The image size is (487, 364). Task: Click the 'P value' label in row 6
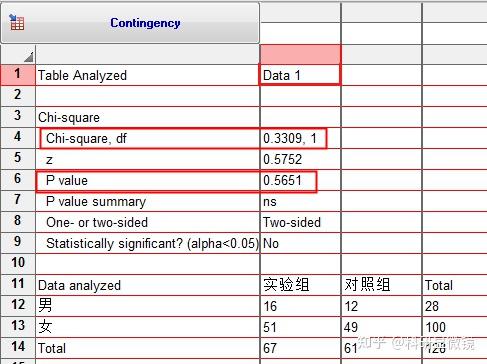pos(67,180)
